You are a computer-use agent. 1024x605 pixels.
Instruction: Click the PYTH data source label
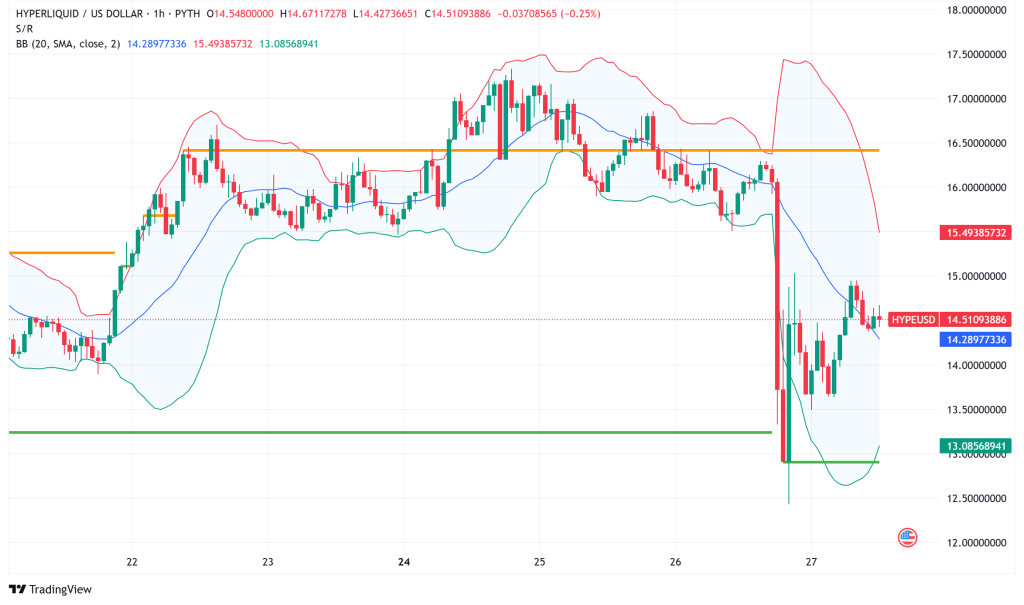pyautogui.click(x=187, y=14)
